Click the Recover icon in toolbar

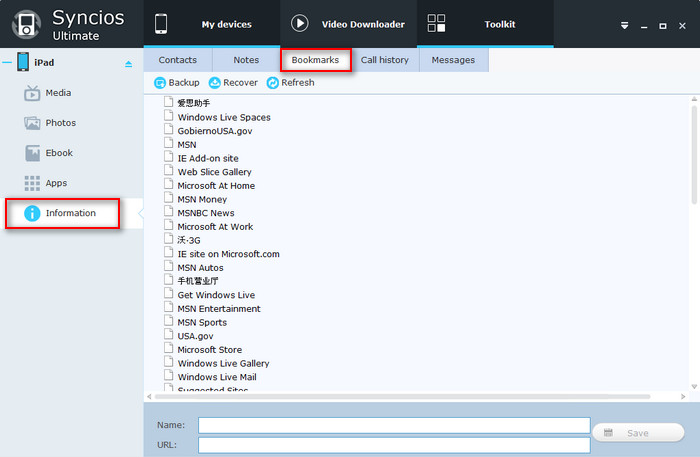[215, 83]
